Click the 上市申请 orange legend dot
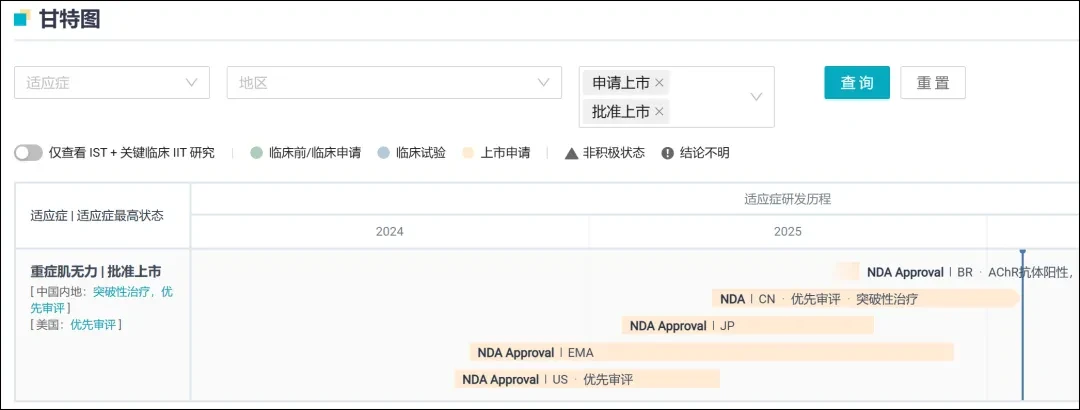This screenshot has height=410, width=1080. click(468, 153)
